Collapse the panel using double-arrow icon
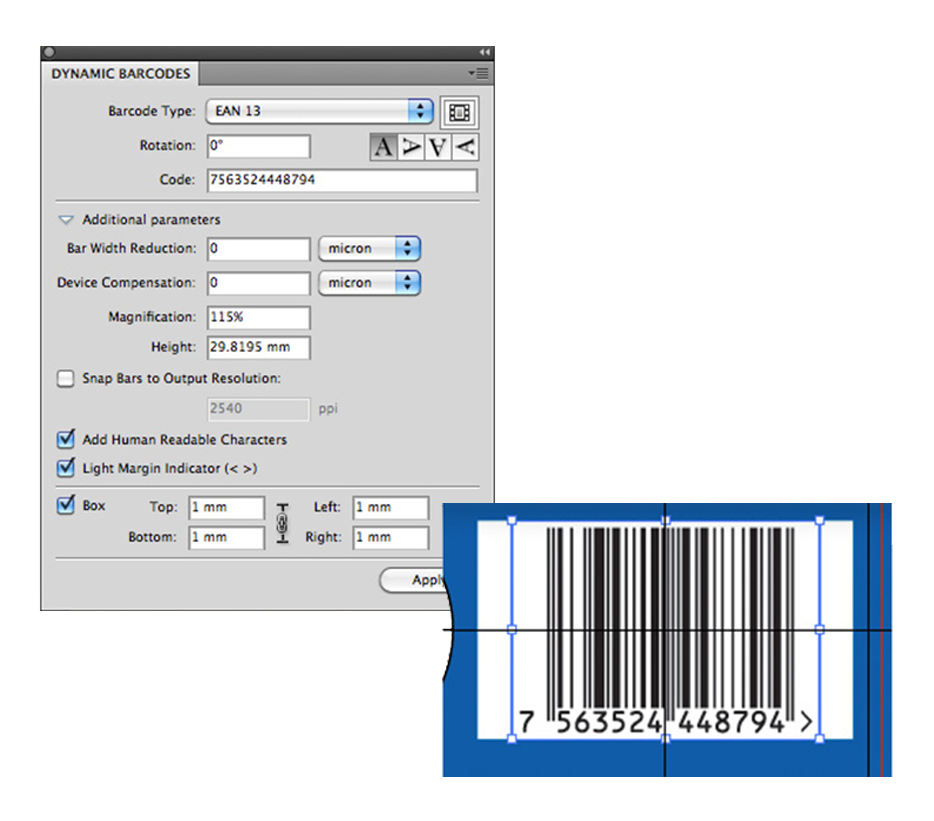The image size is (934, 821). pyautogui.click(x=485, y=52)
